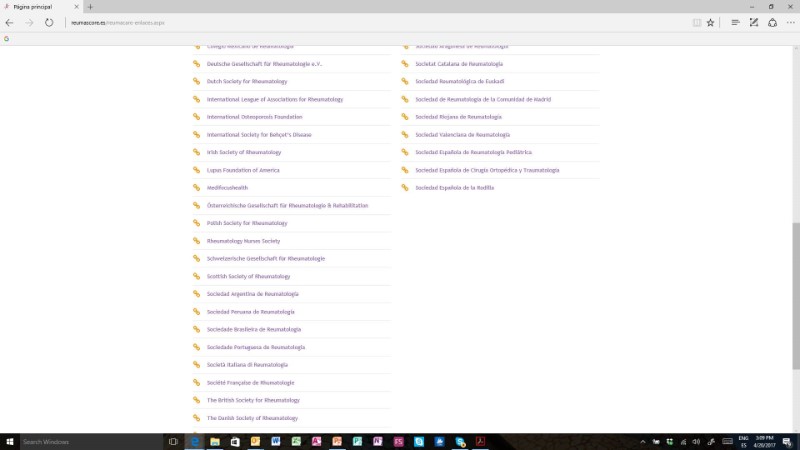The image size is (800, 450).
Task: Open Sociedad Reumatológica de Euskadi link
Action: pos(459,82)
